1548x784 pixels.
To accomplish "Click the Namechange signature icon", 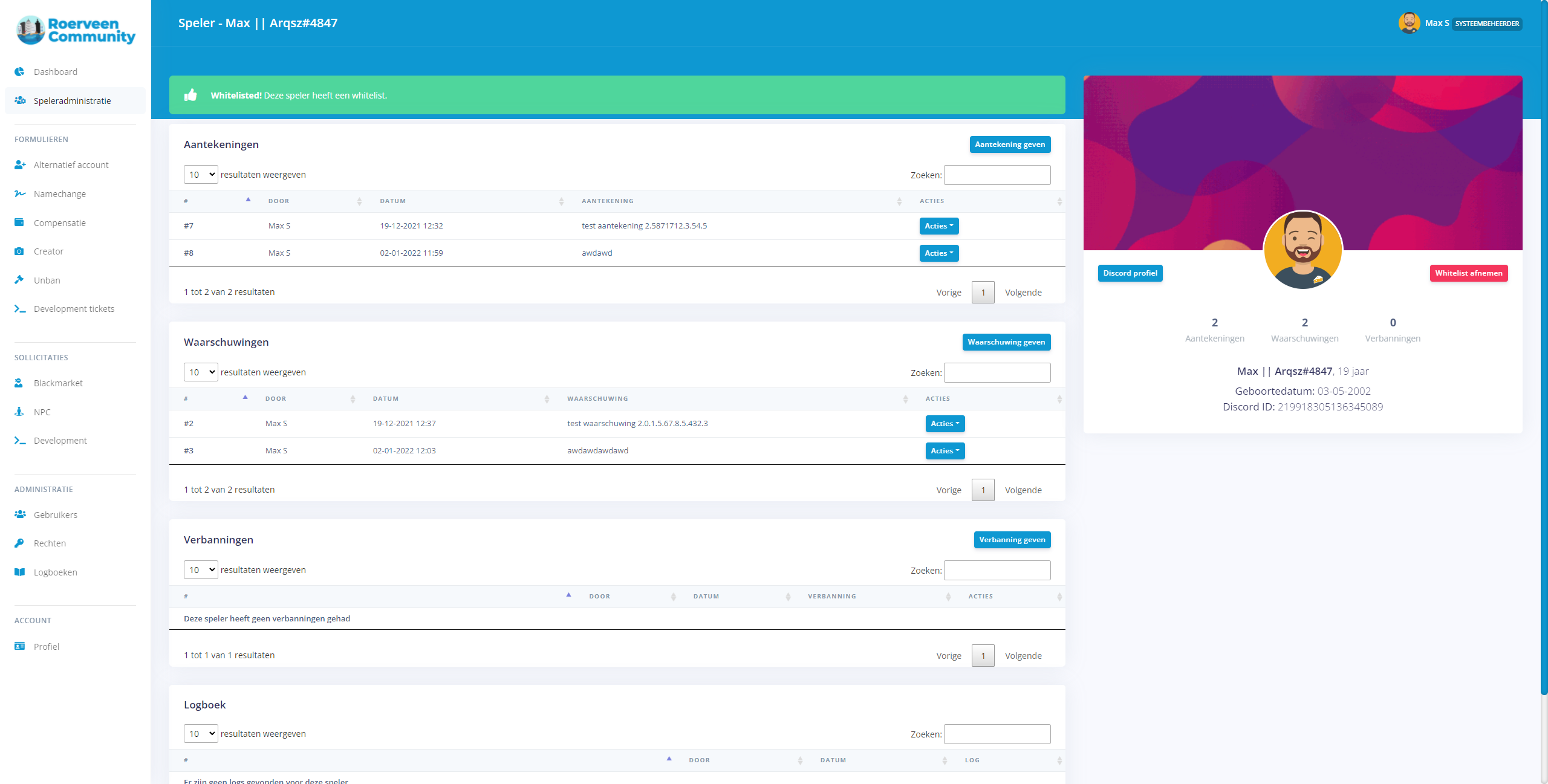I will click(x=20, y=193).
